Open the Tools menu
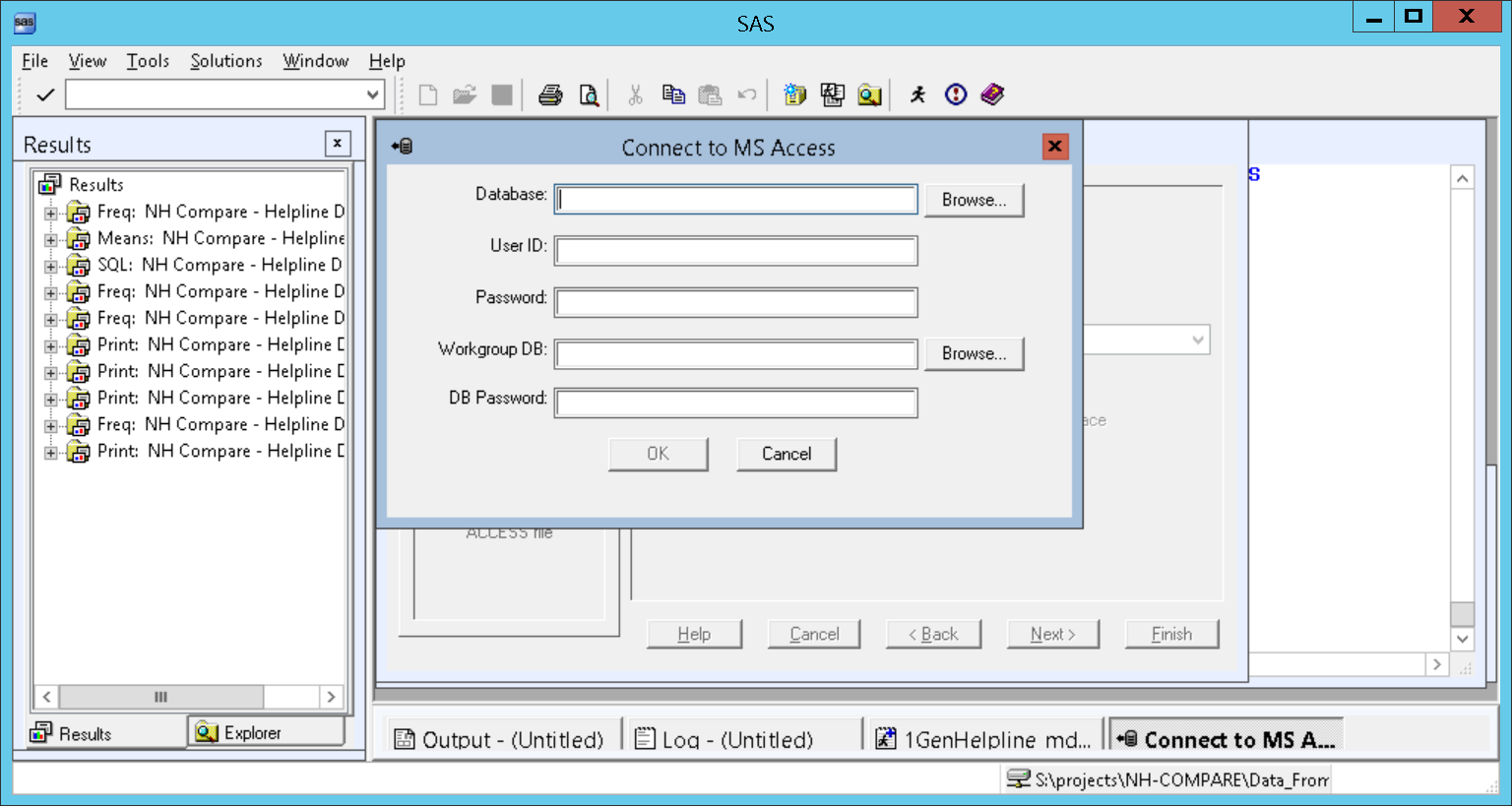1512x806 pixels. 148,61
